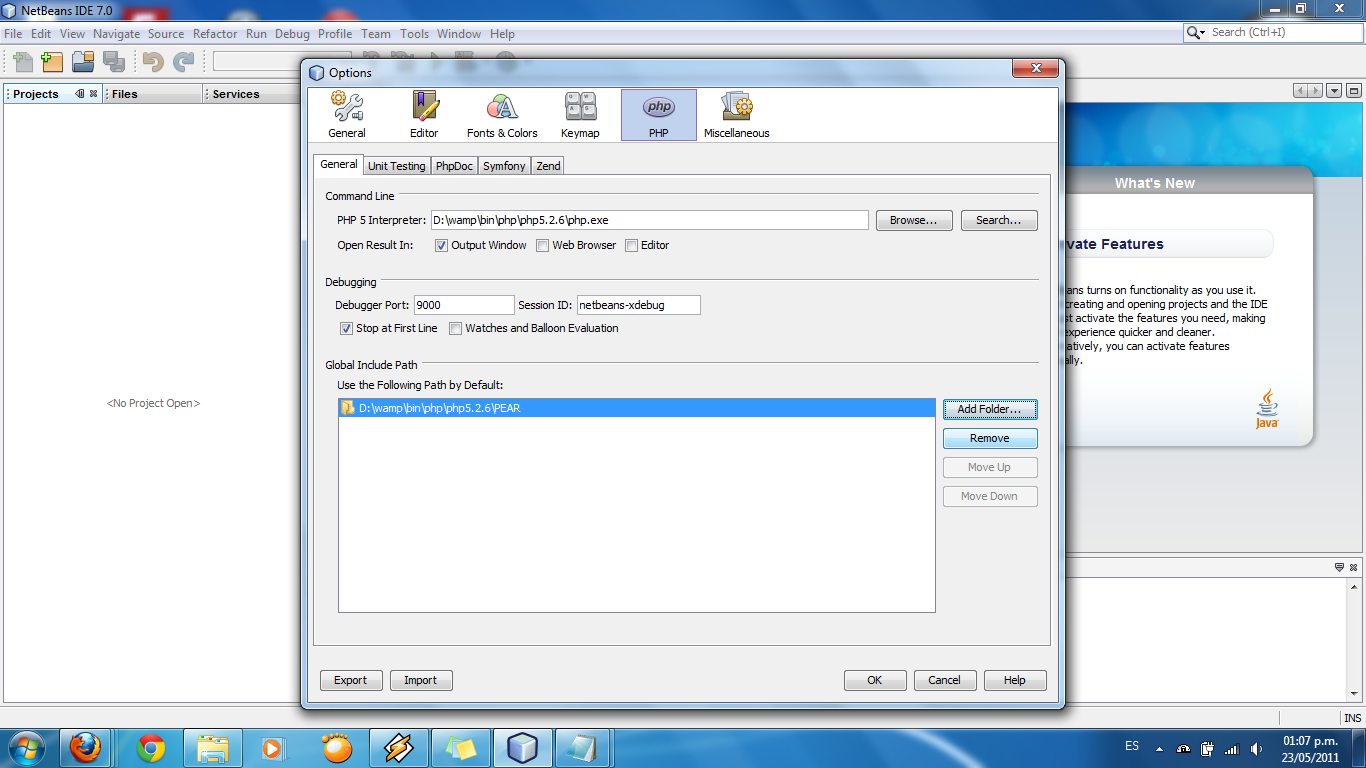Disable the Output Window result option
Screen dimensions: 1366x768
(441, 245)
